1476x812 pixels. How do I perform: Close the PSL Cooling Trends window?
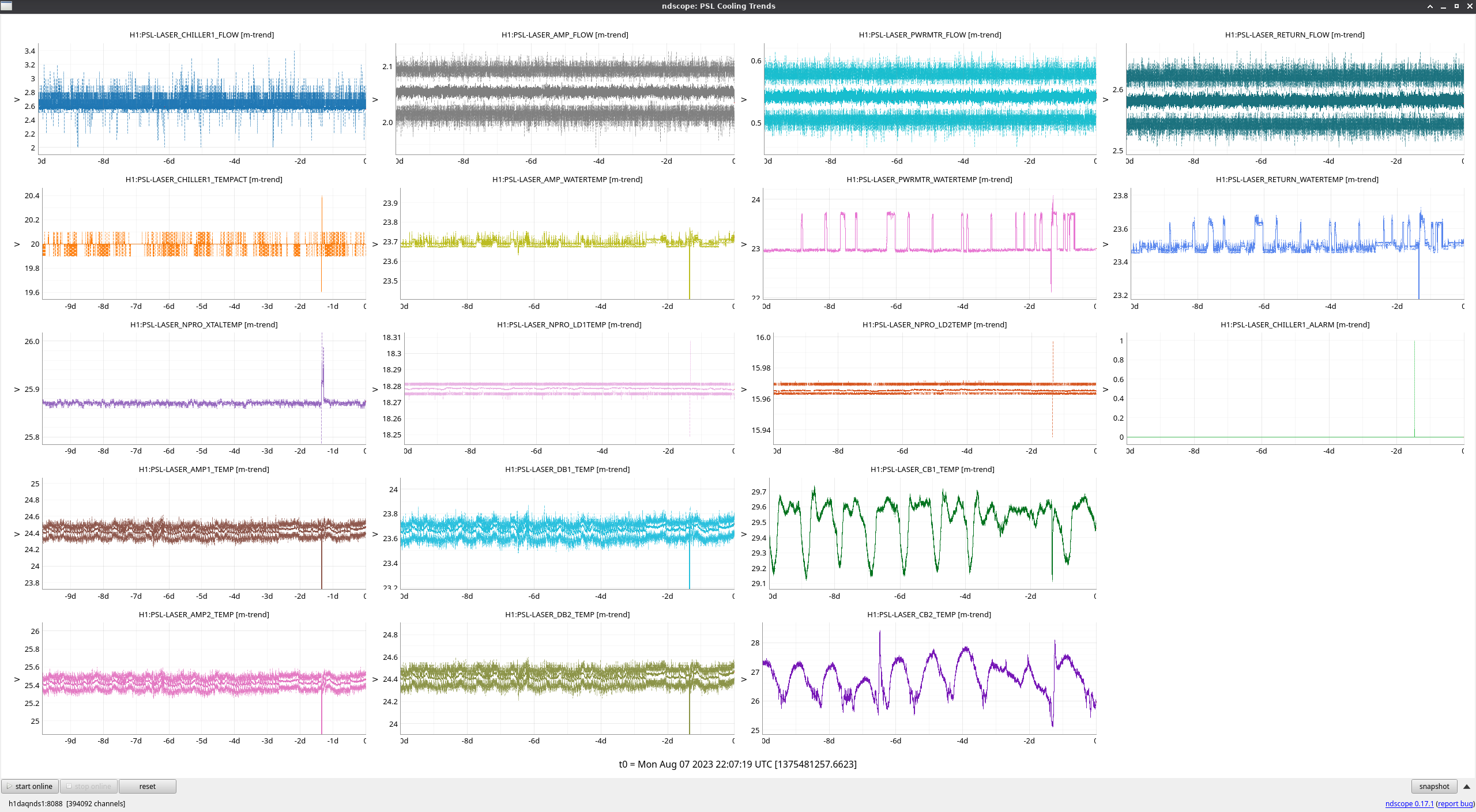coord(1470,6)
